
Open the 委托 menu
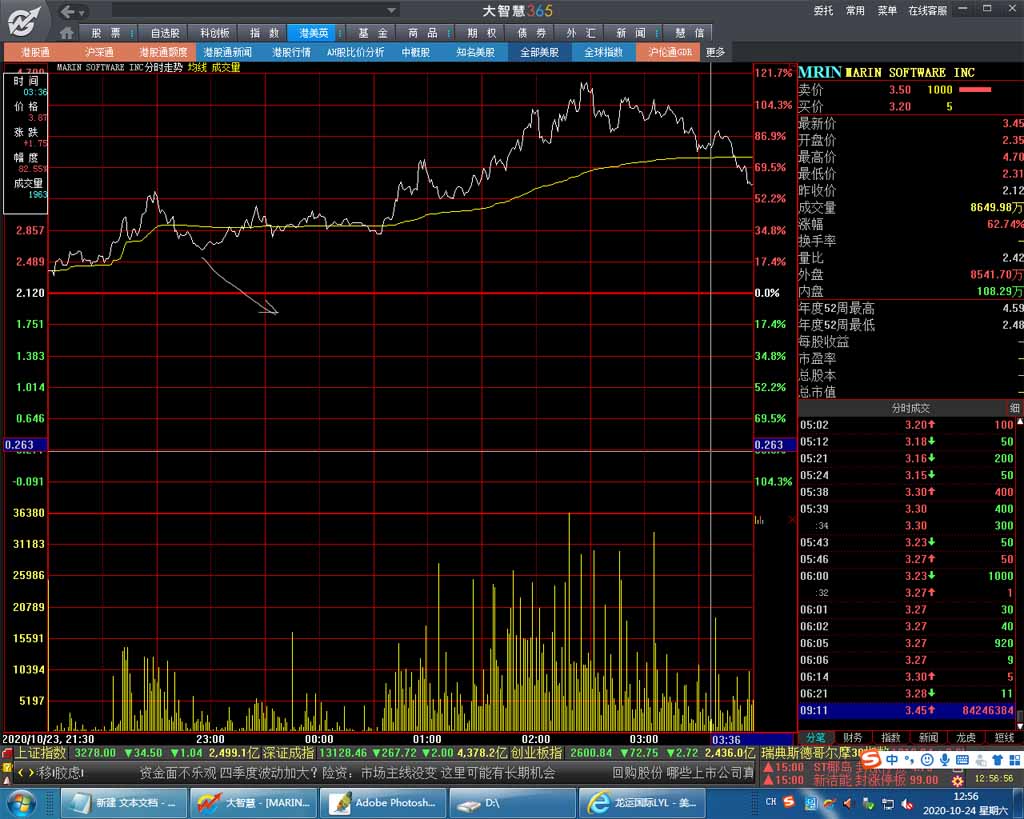click(823, 10)
